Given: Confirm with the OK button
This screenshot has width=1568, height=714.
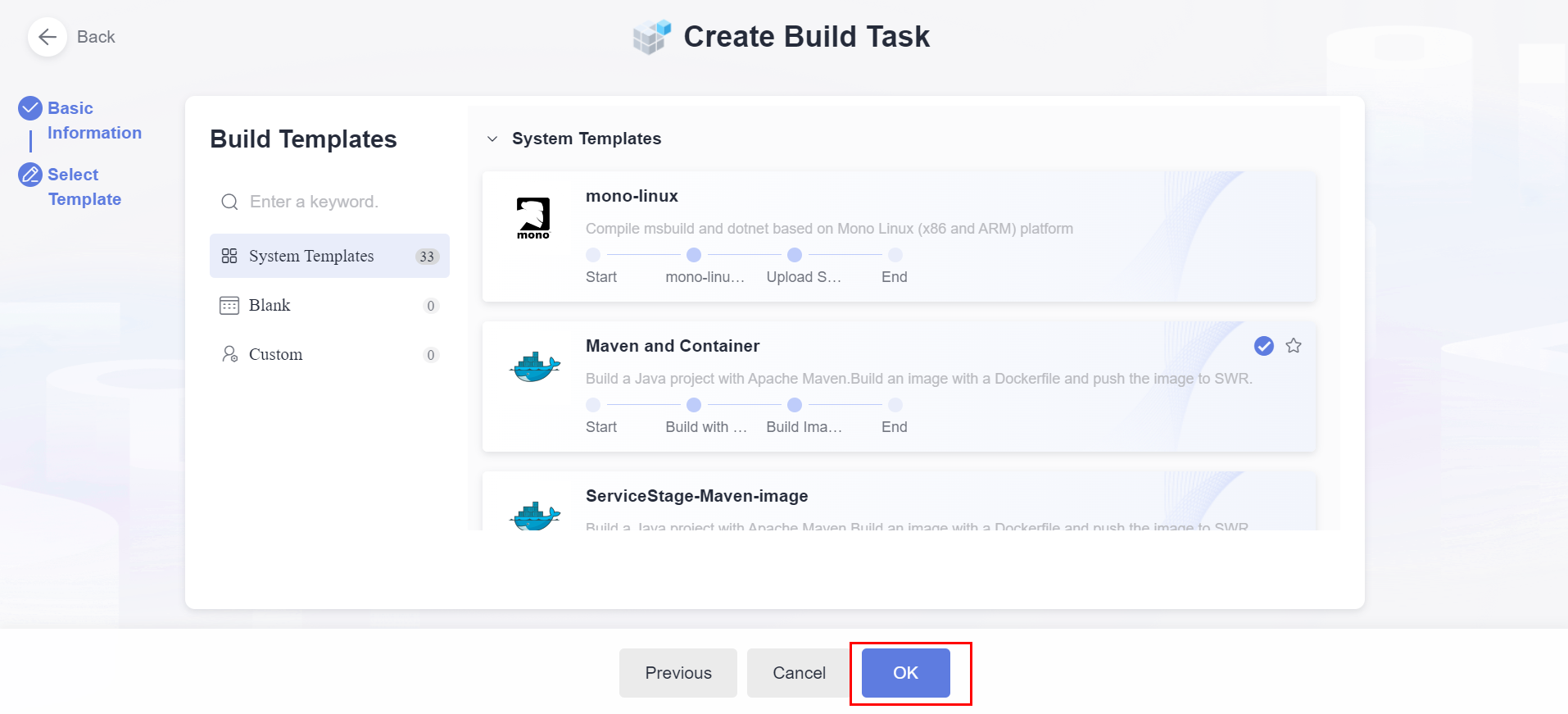Looking at the screenshot, I should point(905,673).
